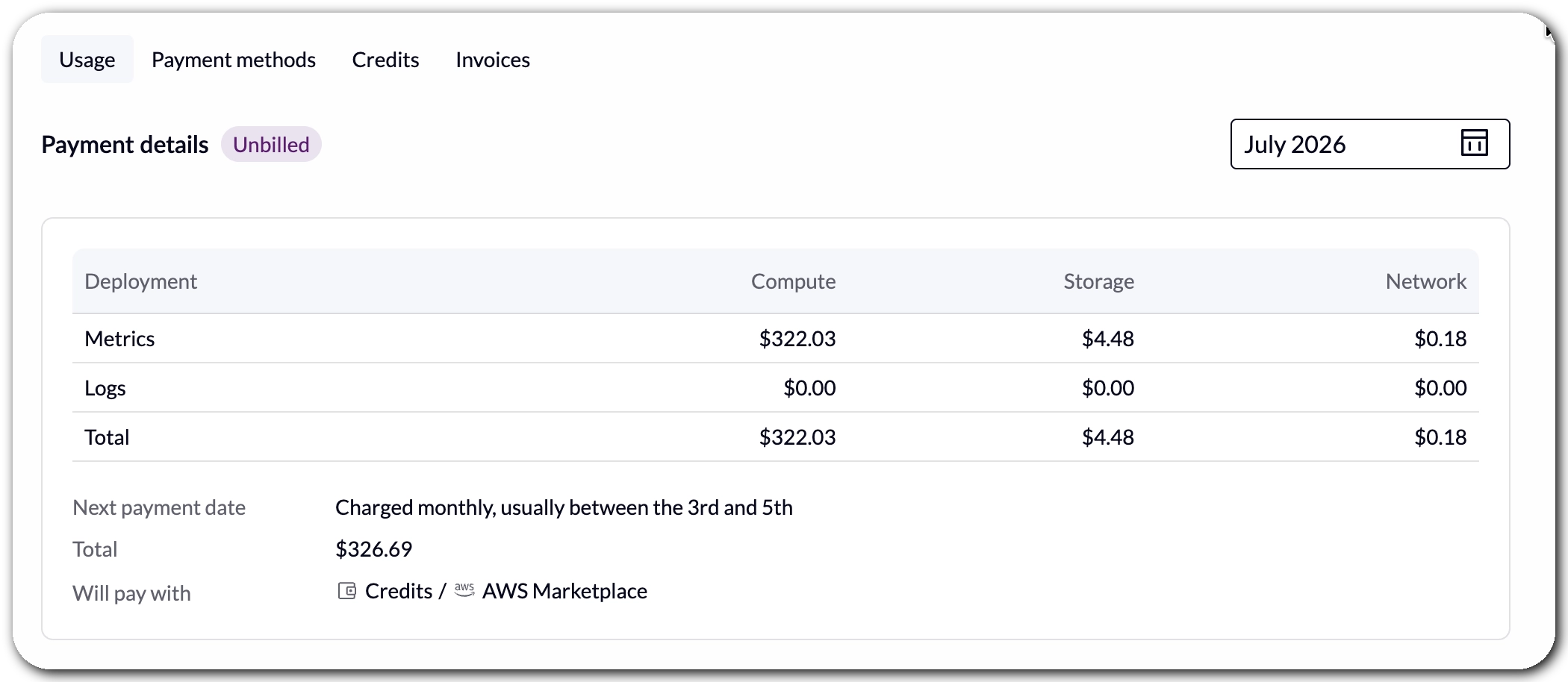Image resolution: width=1568 pixels, height=682 pixels.
Task: Open the calendar icon in the month picker
Action: tap(1474, 143)
